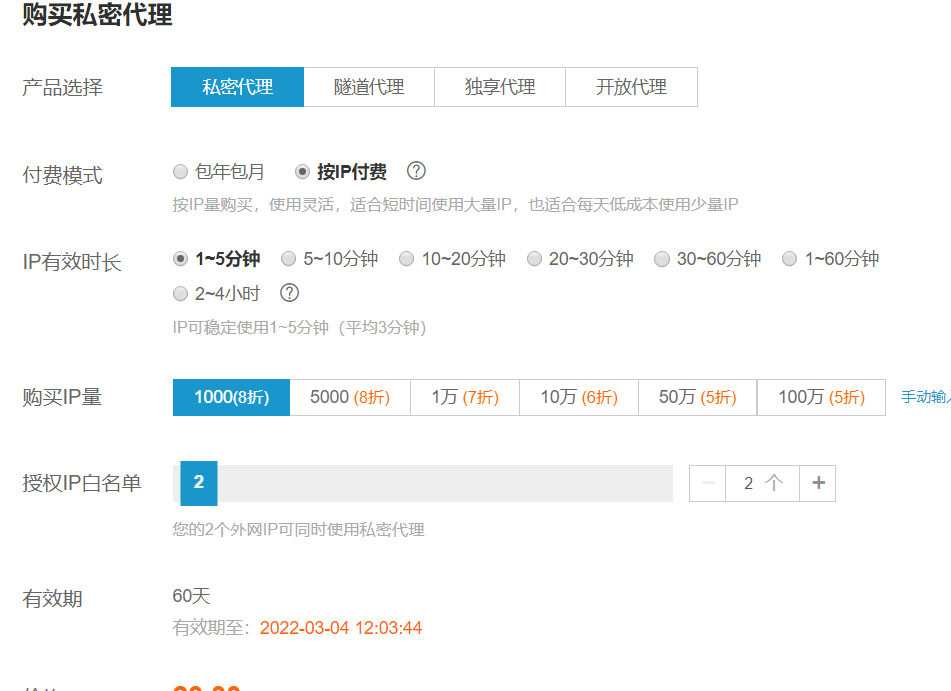Click the 按IP量购买 description hint text
This screenshot has width=951, height=691.
[x=455, y=204]
